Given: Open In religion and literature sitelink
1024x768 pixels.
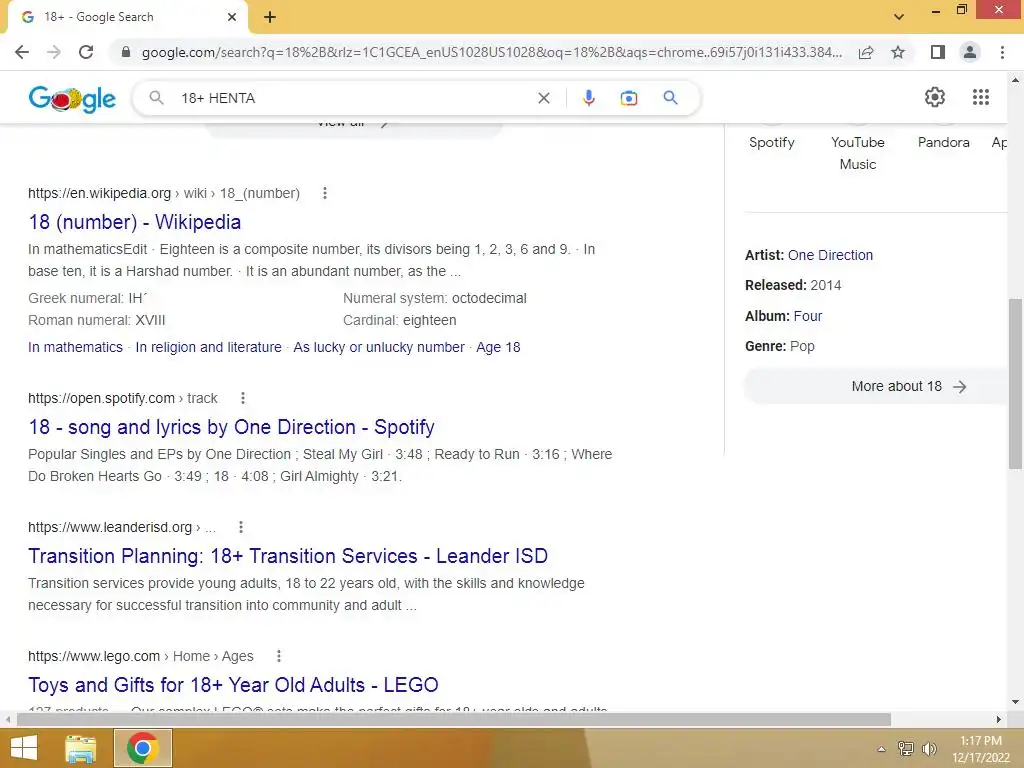Looking at the screenshot, I should [x=208, y=347].
